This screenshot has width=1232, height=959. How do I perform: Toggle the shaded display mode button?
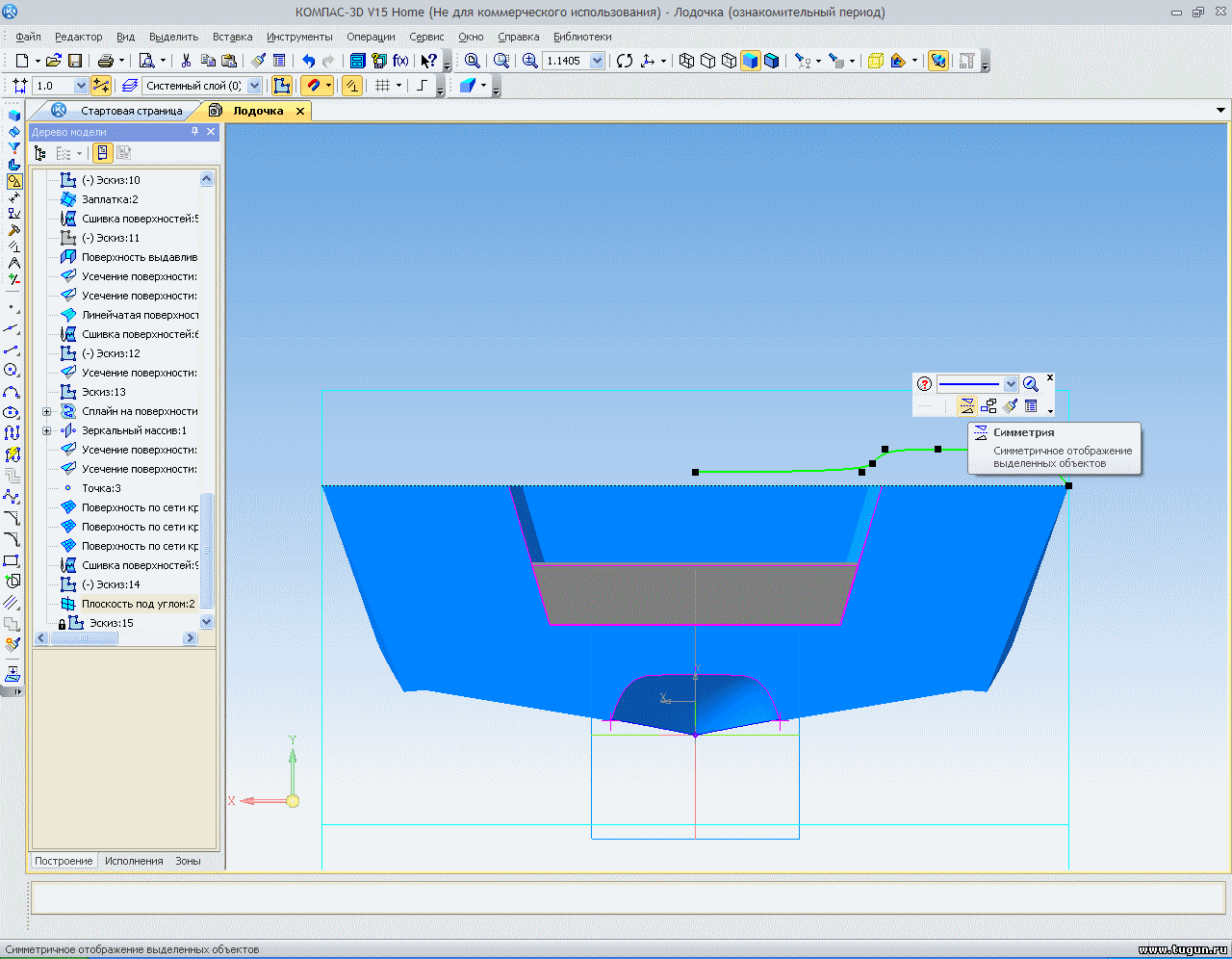(750, 61)
